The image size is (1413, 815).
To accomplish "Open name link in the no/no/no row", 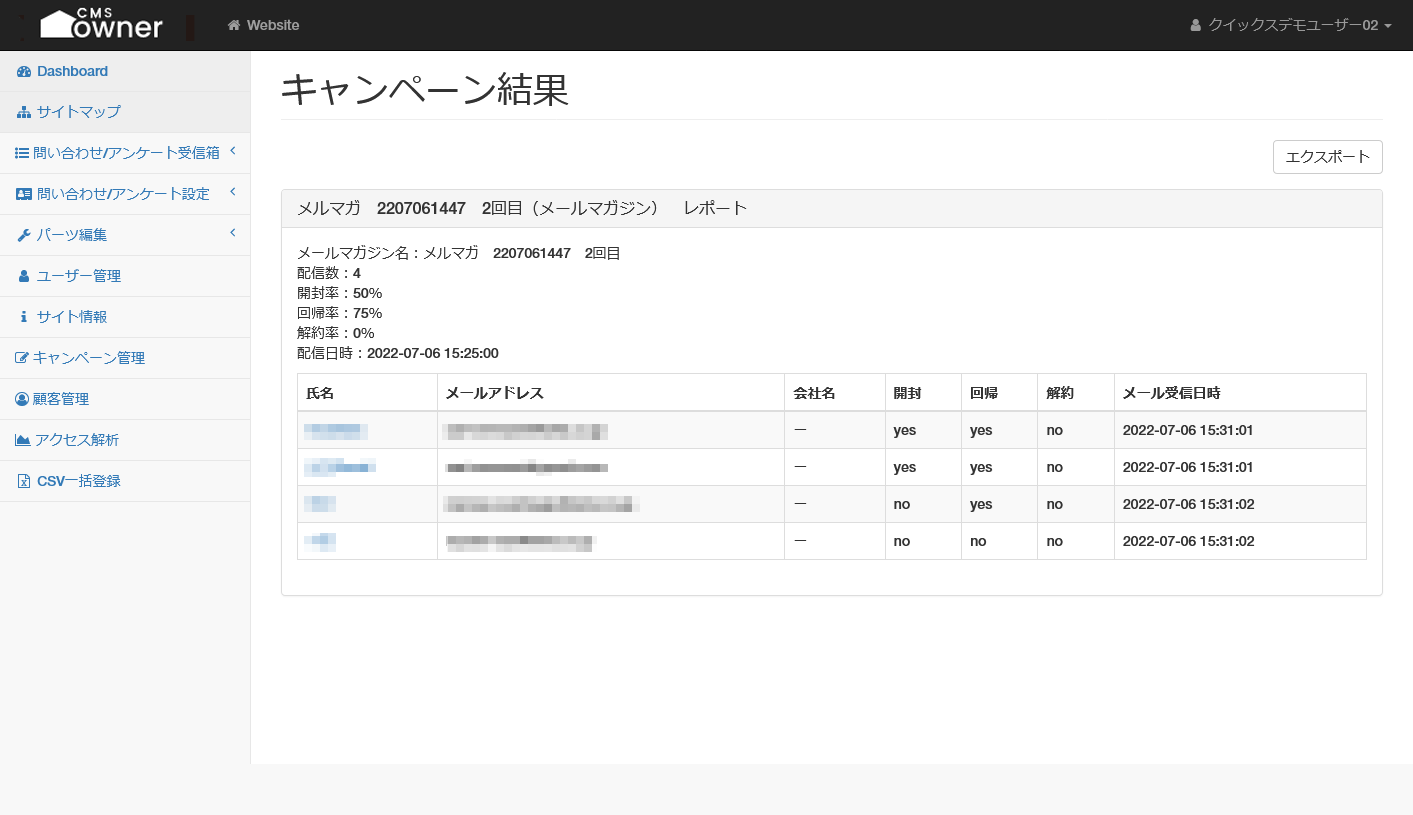I will coord(320,541).
